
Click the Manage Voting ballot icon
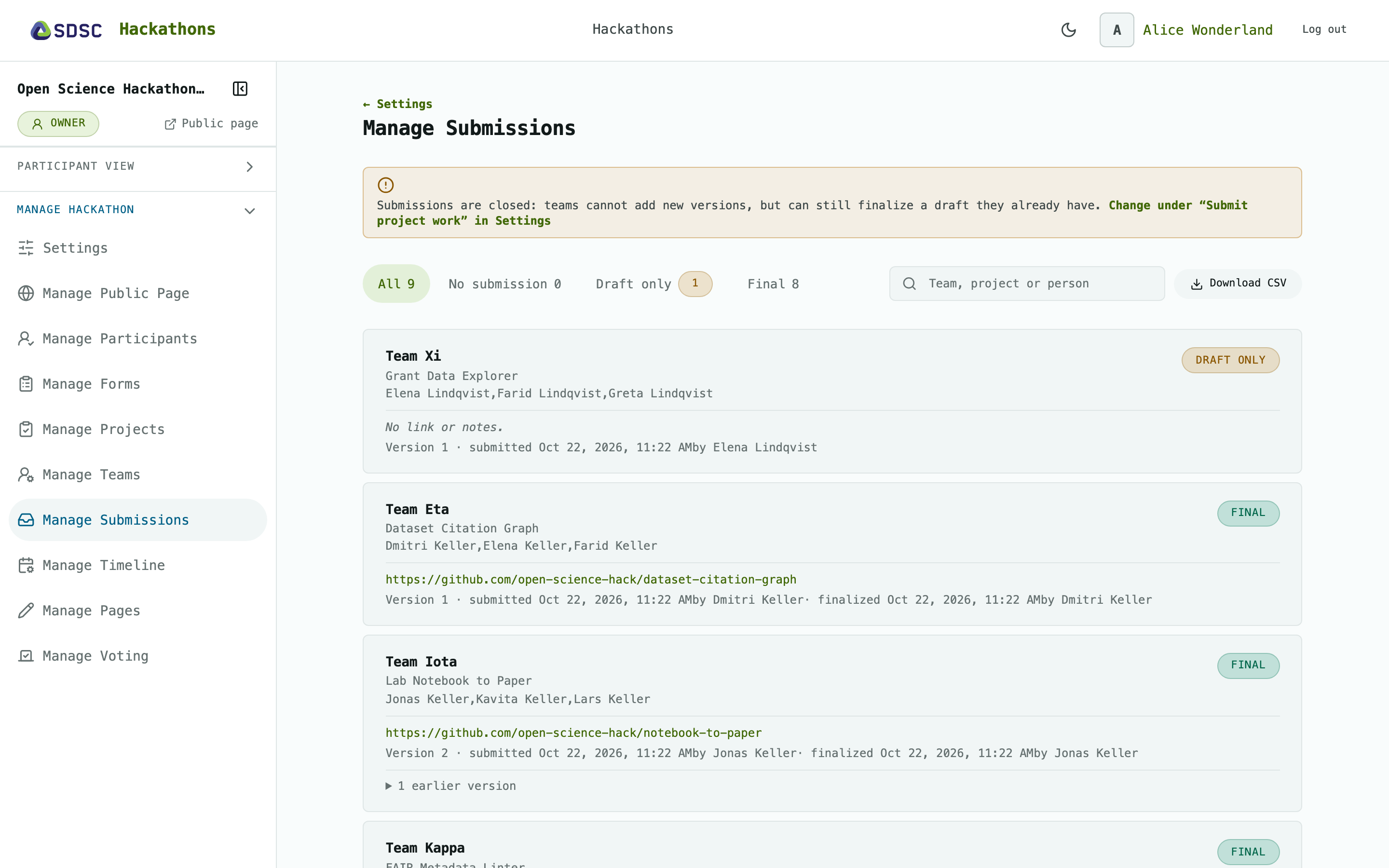[x=26, y=656]
